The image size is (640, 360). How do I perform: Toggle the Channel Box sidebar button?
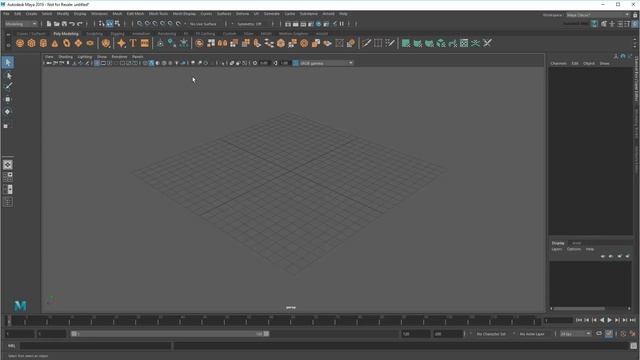pos(635,24)
